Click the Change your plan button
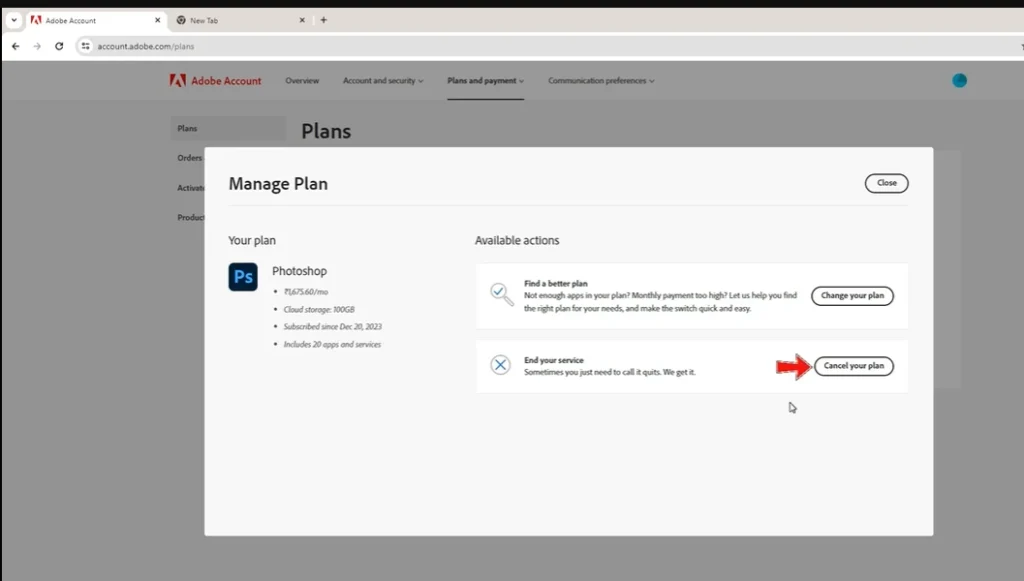The width and height of the screenshot is (1024, 581). coord(852,296)
